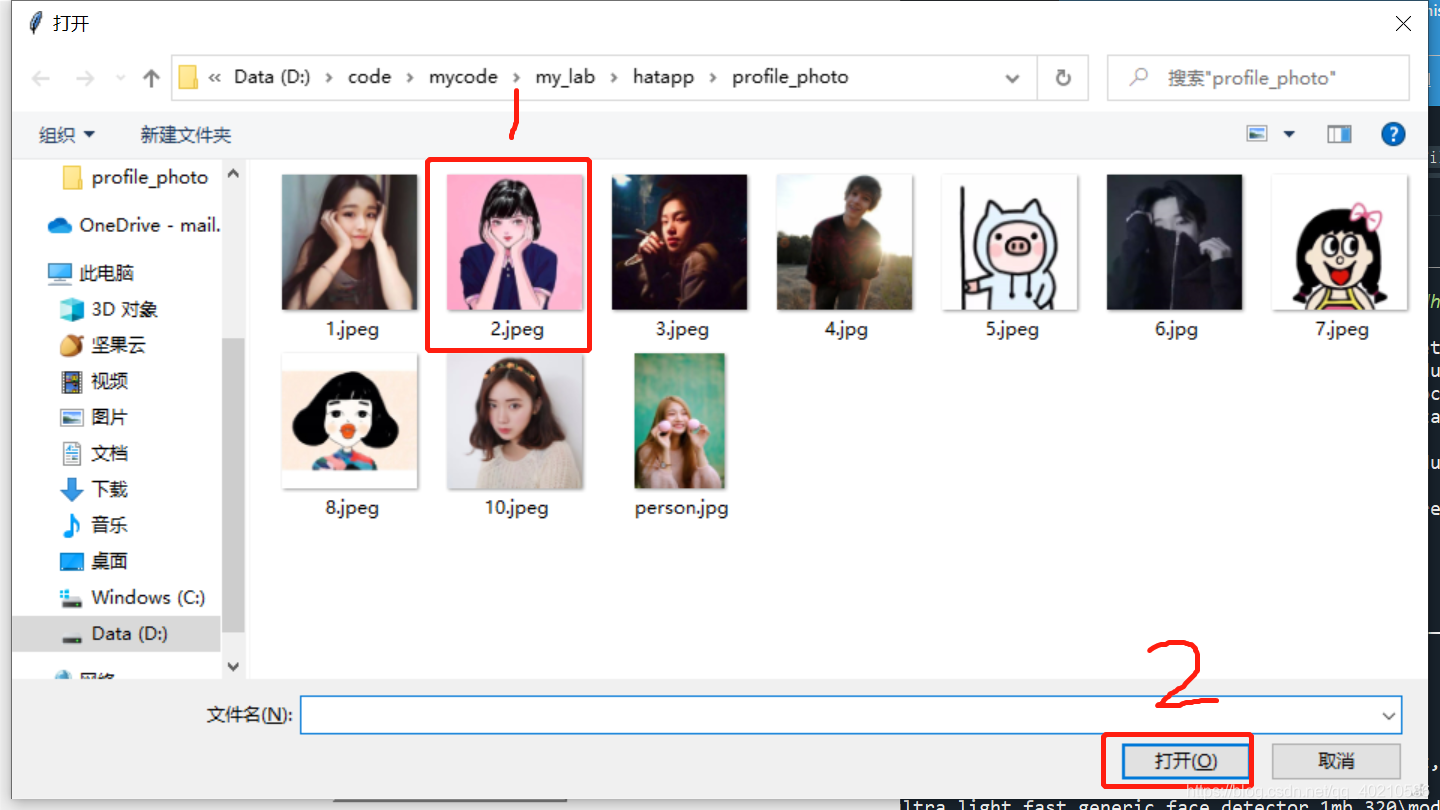This screenshot has width=1440, height=810.
Task: Click the search profile_photo field
Action: pyautogui.click(x=1258, y=78)
